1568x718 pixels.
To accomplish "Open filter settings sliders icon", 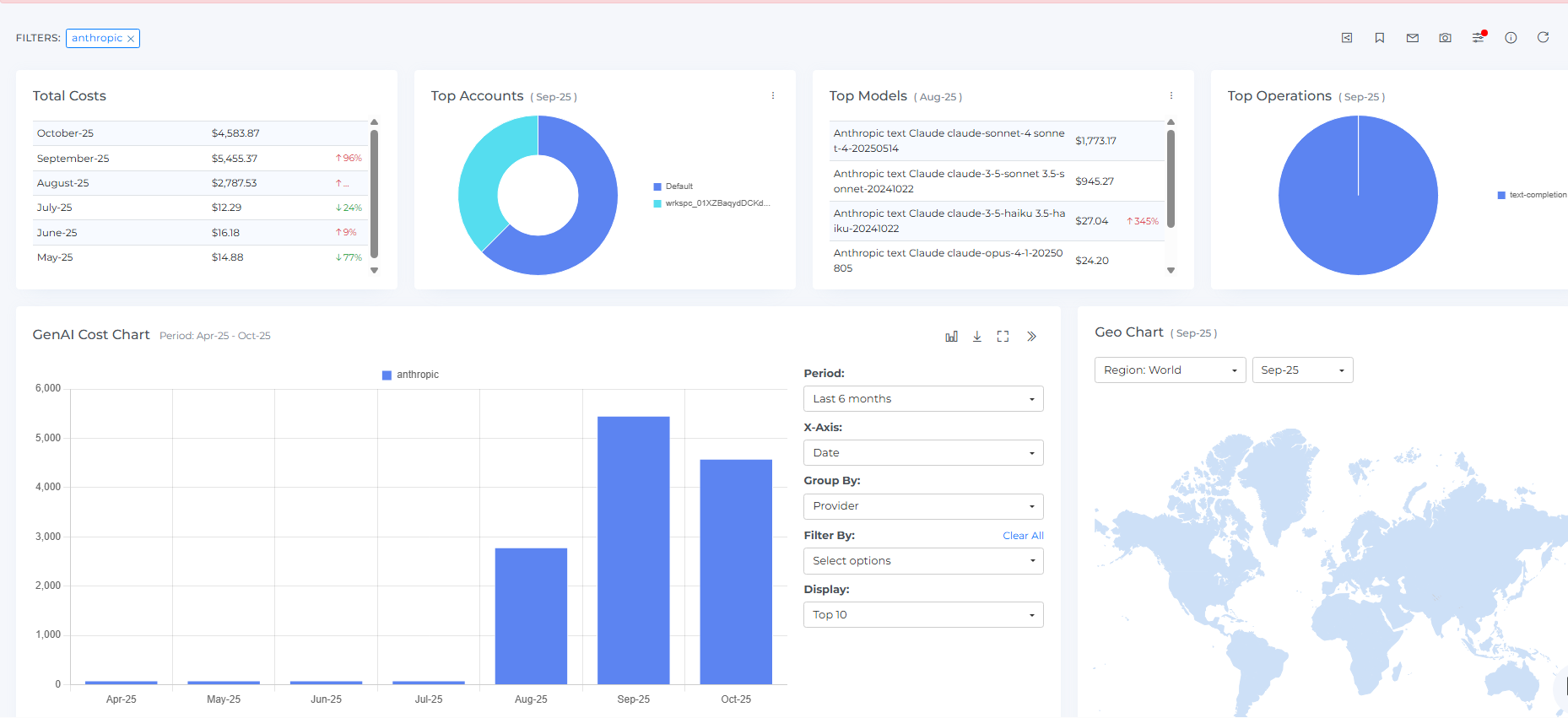I will (1478, 38).
